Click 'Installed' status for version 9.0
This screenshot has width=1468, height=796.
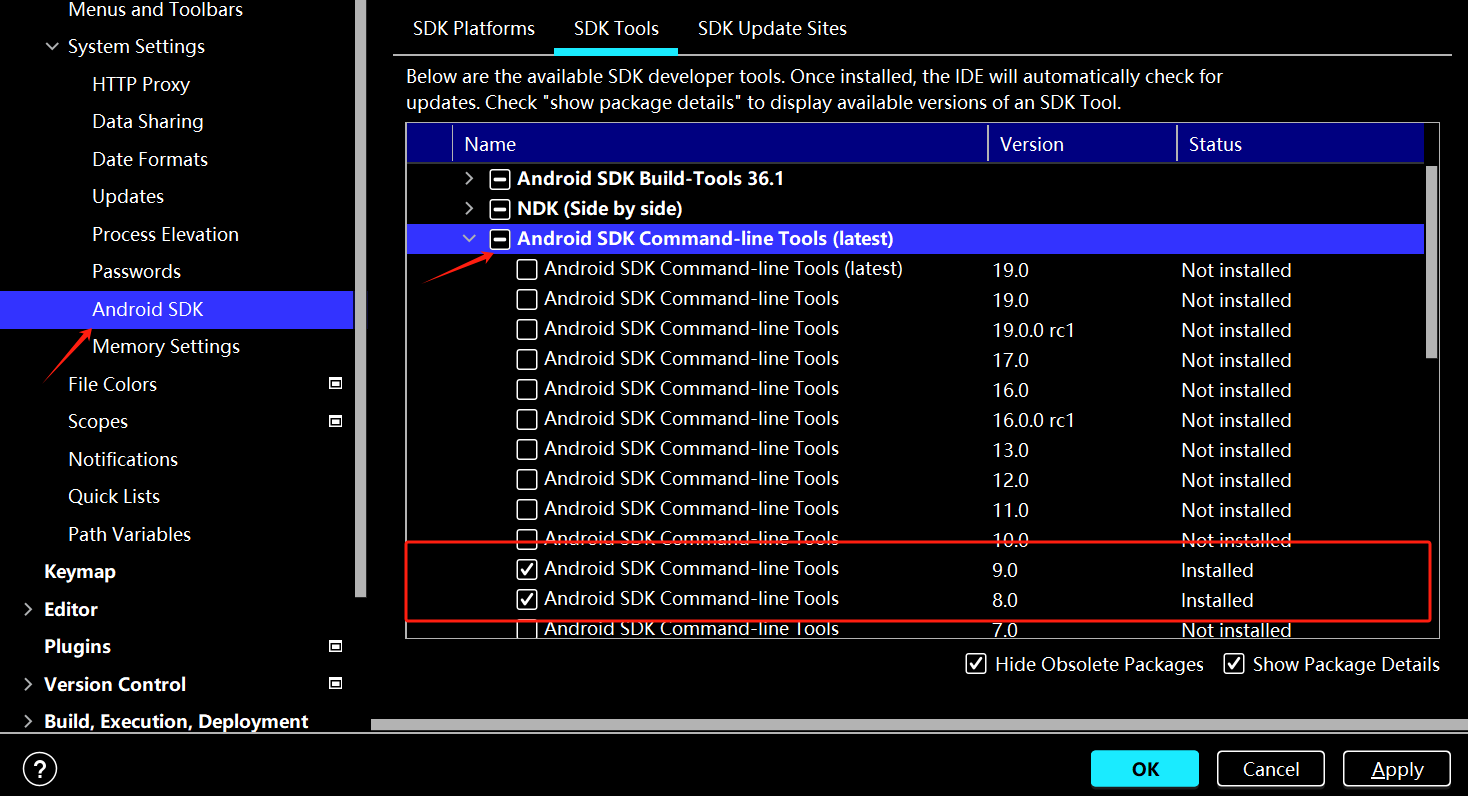[x=1217, y=570]
